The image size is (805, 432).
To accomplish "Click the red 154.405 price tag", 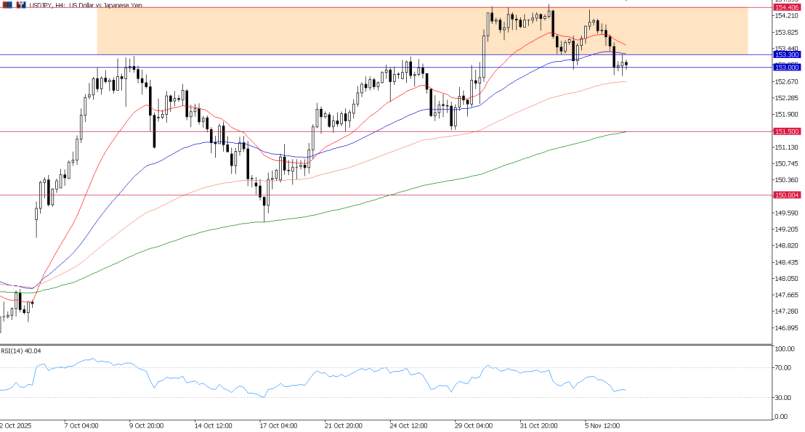I will (x=787, y=8).
